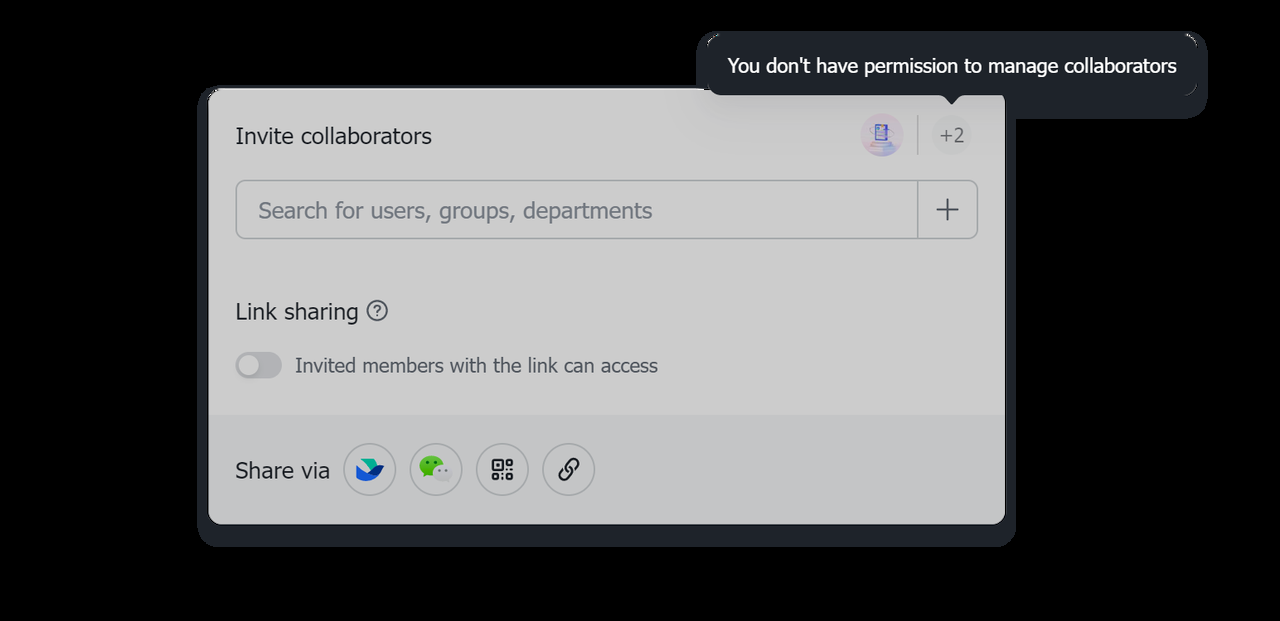Click "Invited members with the link can access"
This screenshot has height=621, width=1280.
tap(476, 366)
